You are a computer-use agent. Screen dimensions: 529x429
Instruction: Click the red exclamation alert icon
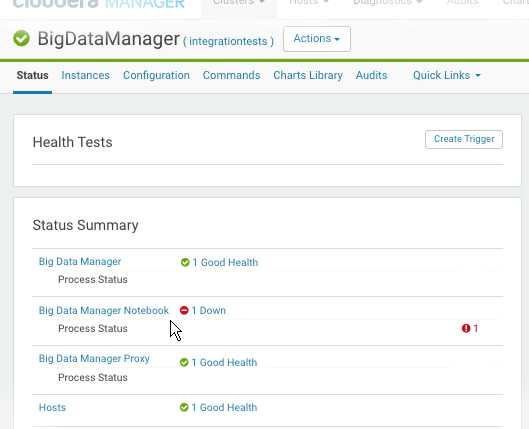(466, 328)
